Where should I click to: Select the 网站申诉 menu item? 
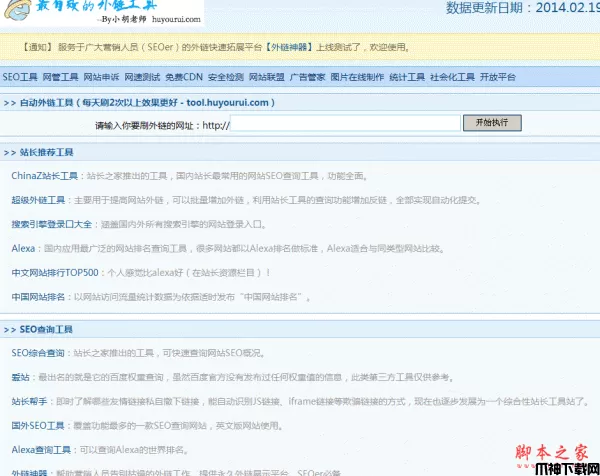[102, 77]
